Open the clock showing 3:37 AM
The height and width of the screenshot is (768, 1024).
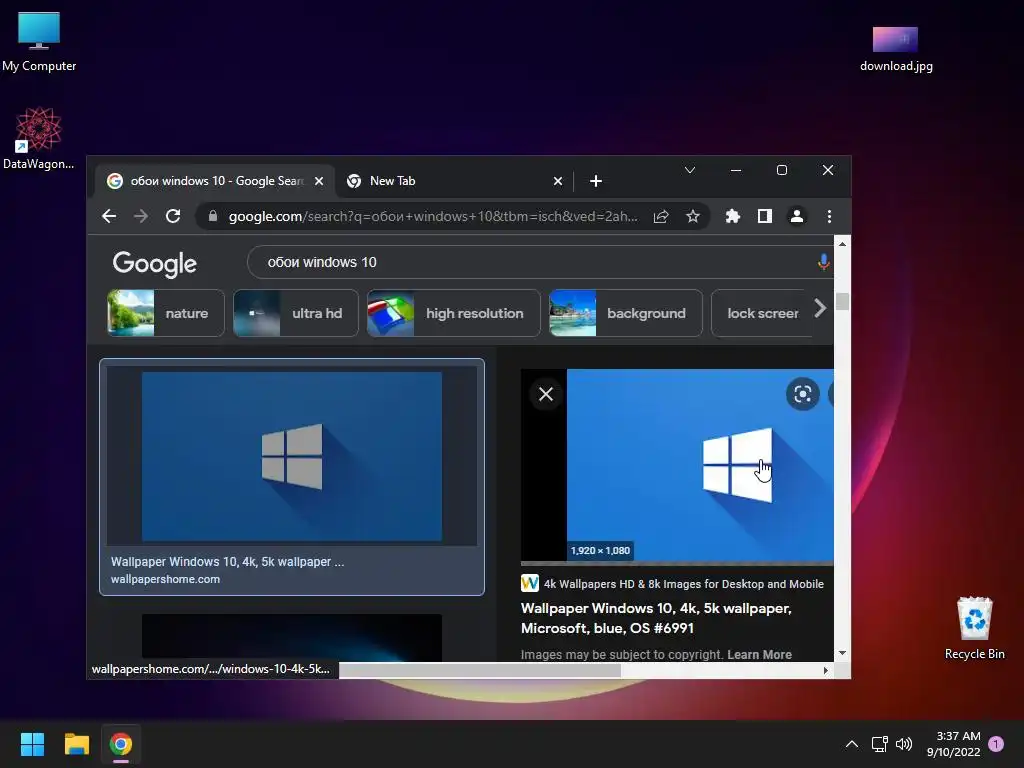pos(953,744)
